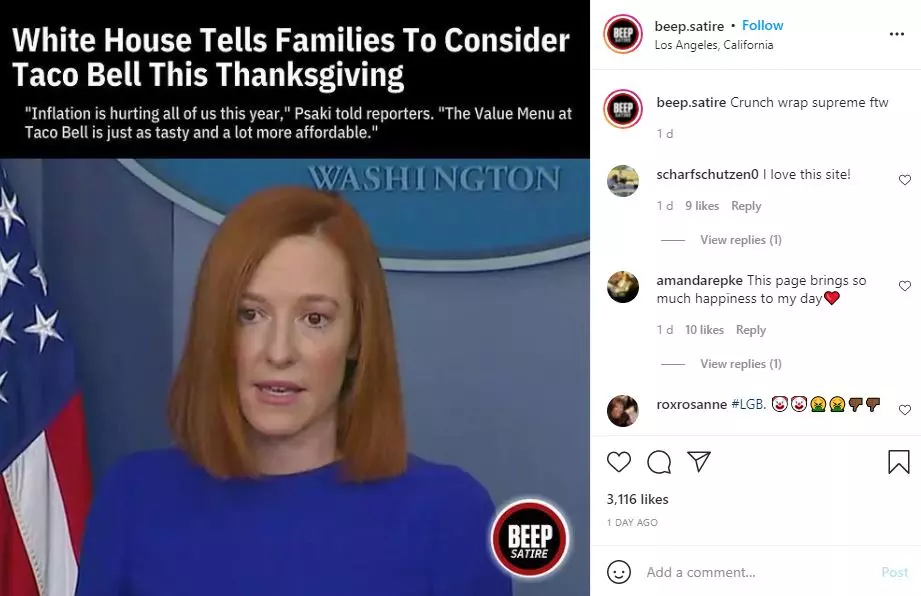Expand replies under scharfschutzen0's comment
921x596 pixels.
pyautogui.click(x=741, y=240)
